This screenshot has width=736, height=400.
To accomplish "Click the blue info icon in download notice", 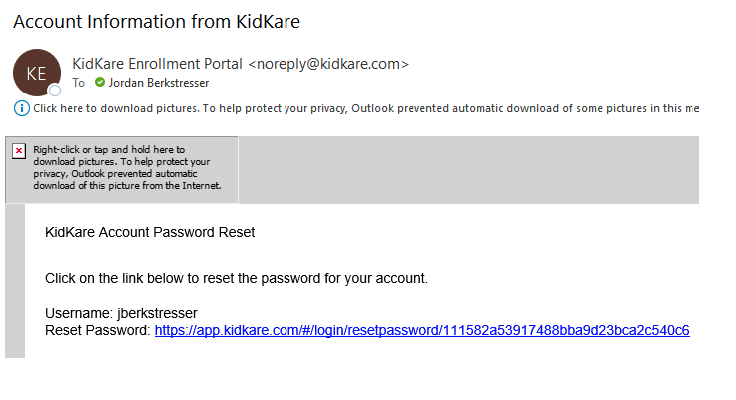I will coord(22,108).
